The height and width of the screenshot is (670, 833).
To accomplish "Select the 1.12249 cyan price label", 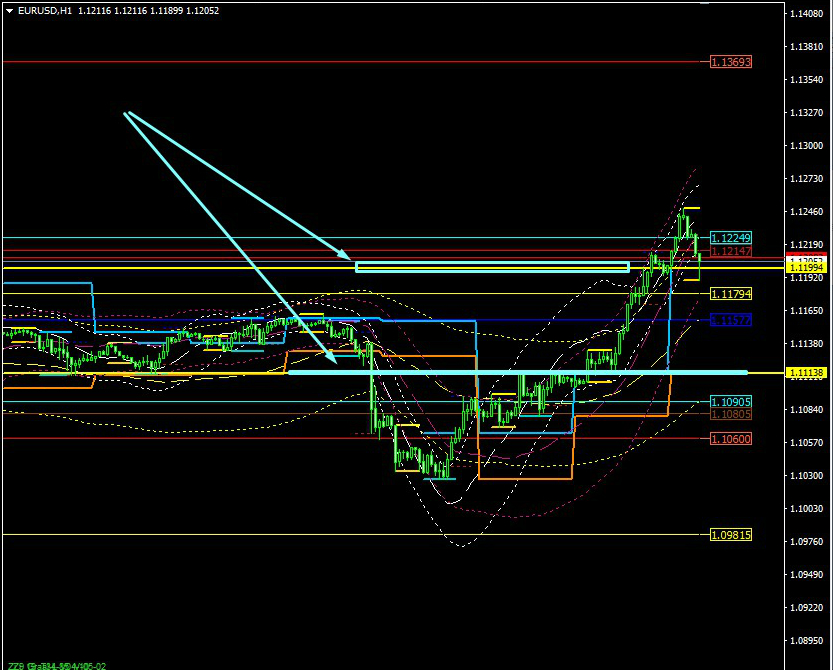I will point(730,238).
